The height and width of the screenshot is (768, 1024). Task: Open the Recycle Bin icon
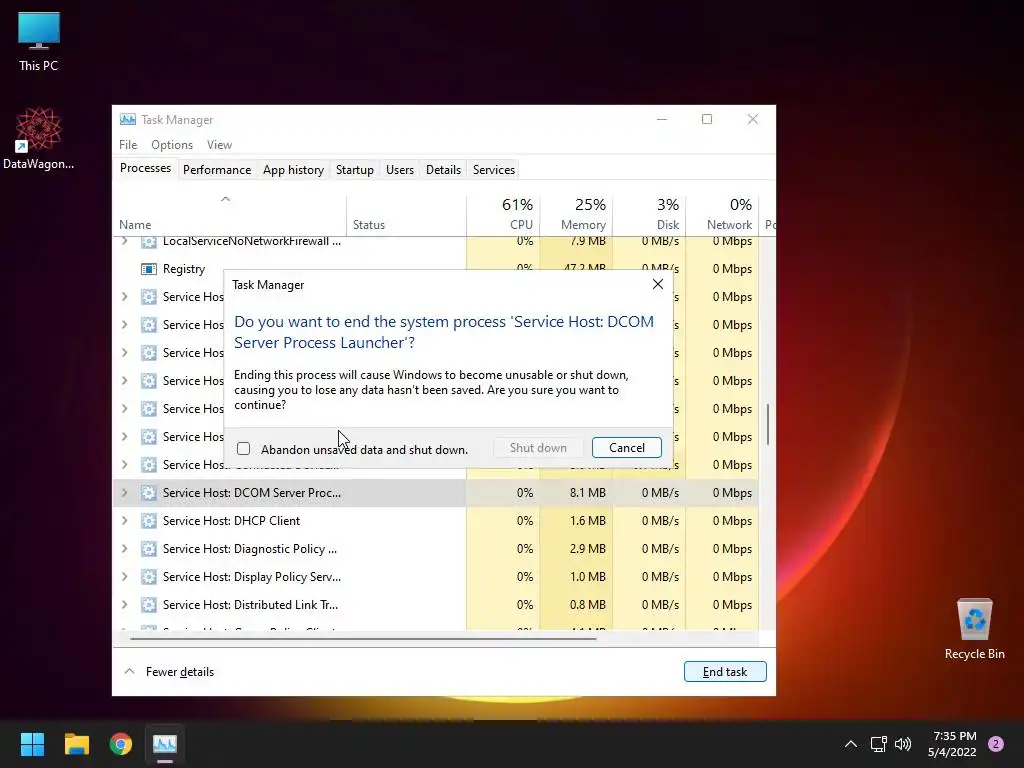(974, 630)
